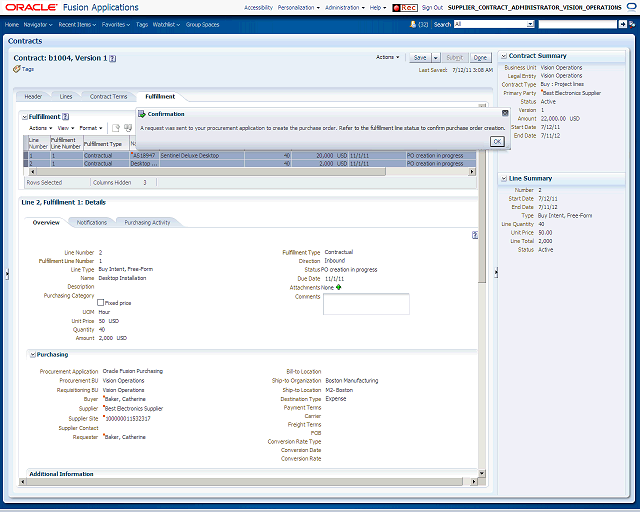
Task: Close the Confirmation dialog with X
Action: (x=505, y=113)
